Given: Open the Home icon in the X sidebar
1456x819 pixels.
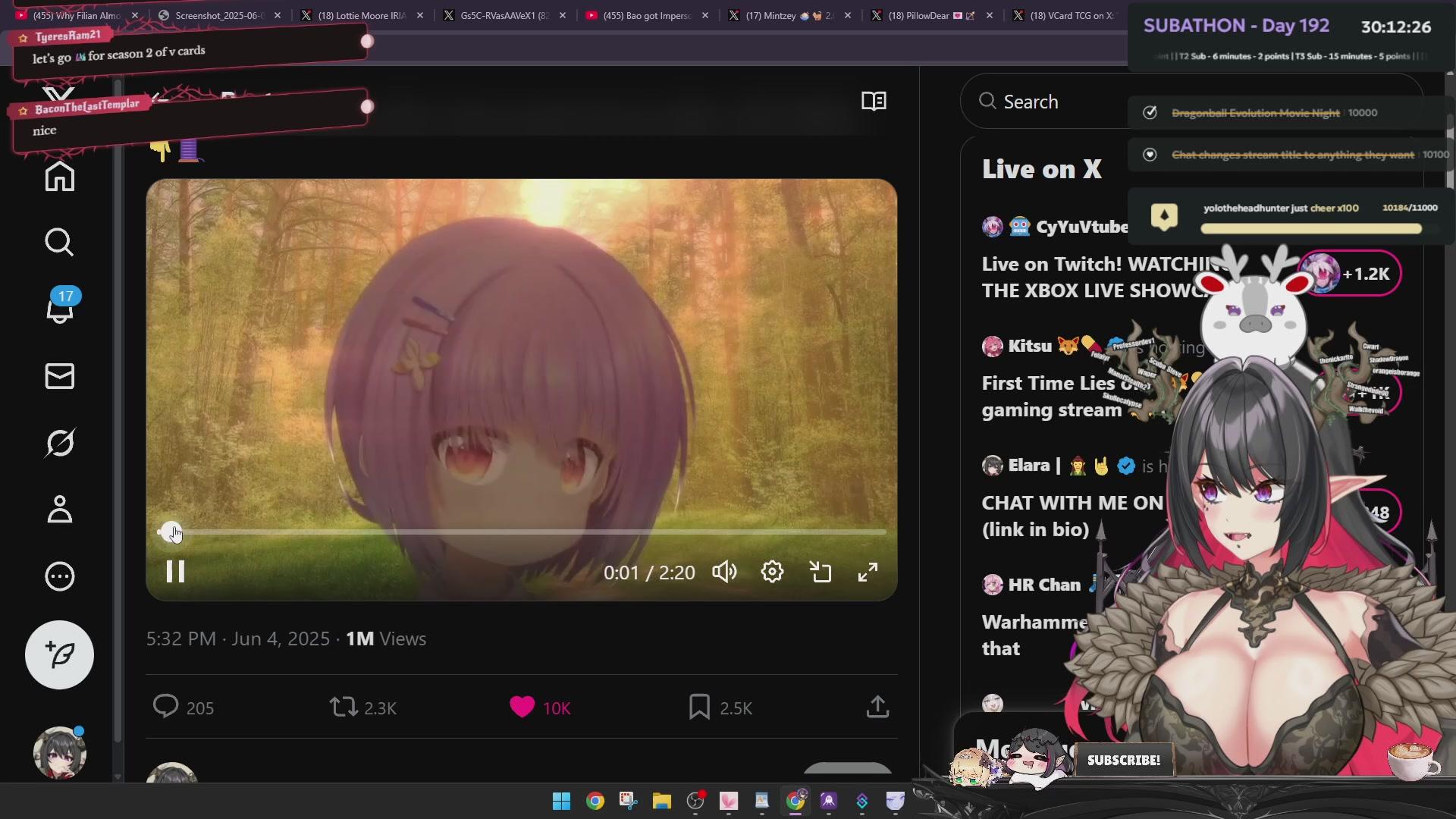Looking at the screenshot, I should coord(60,176).
